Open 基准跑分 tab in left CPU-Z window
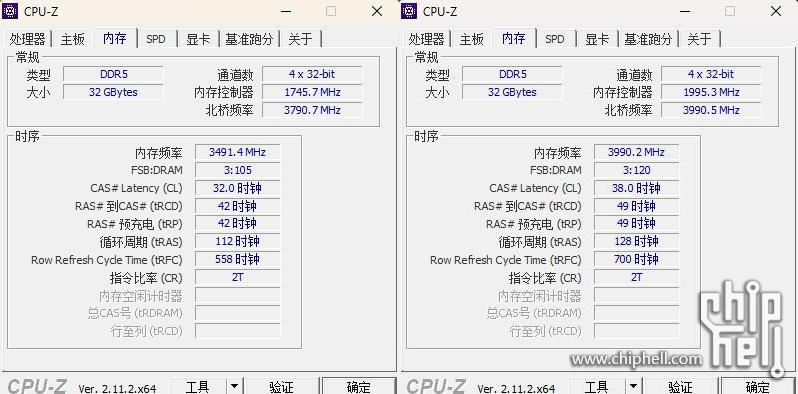 tap(249, 39)
